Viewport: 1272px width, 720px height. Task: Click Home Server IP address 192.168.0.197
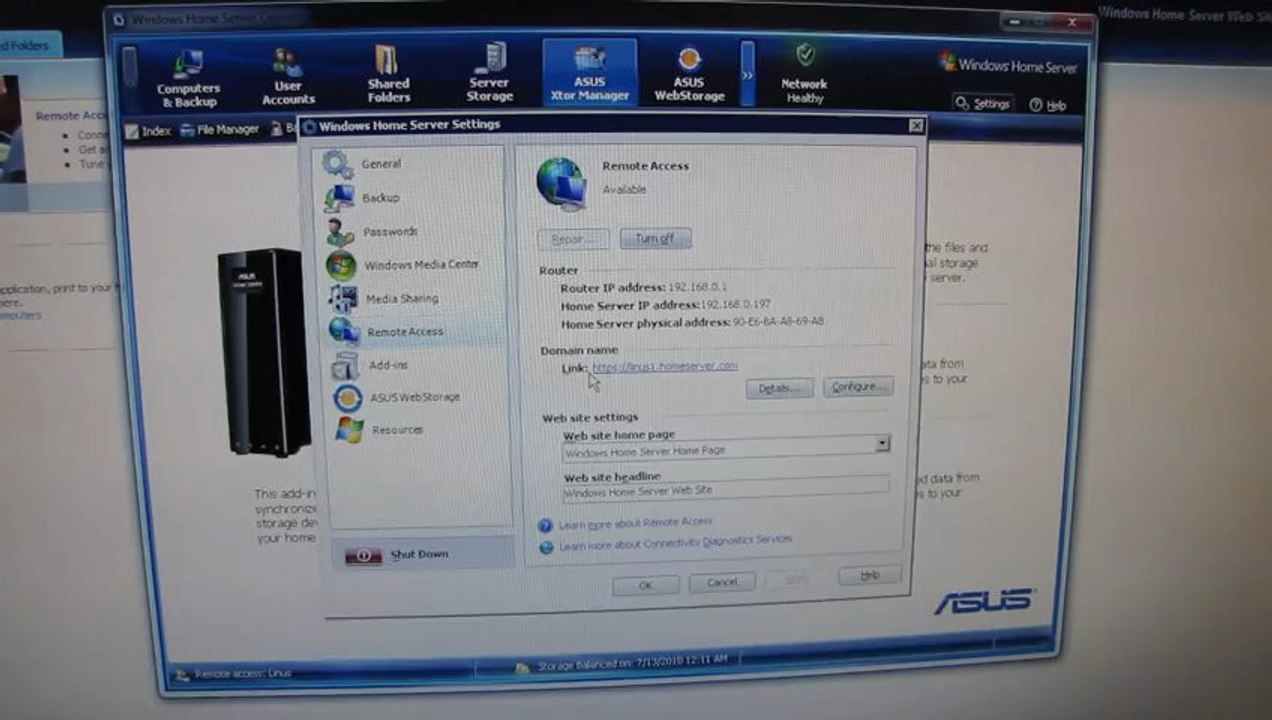click(x=736, y=304)
